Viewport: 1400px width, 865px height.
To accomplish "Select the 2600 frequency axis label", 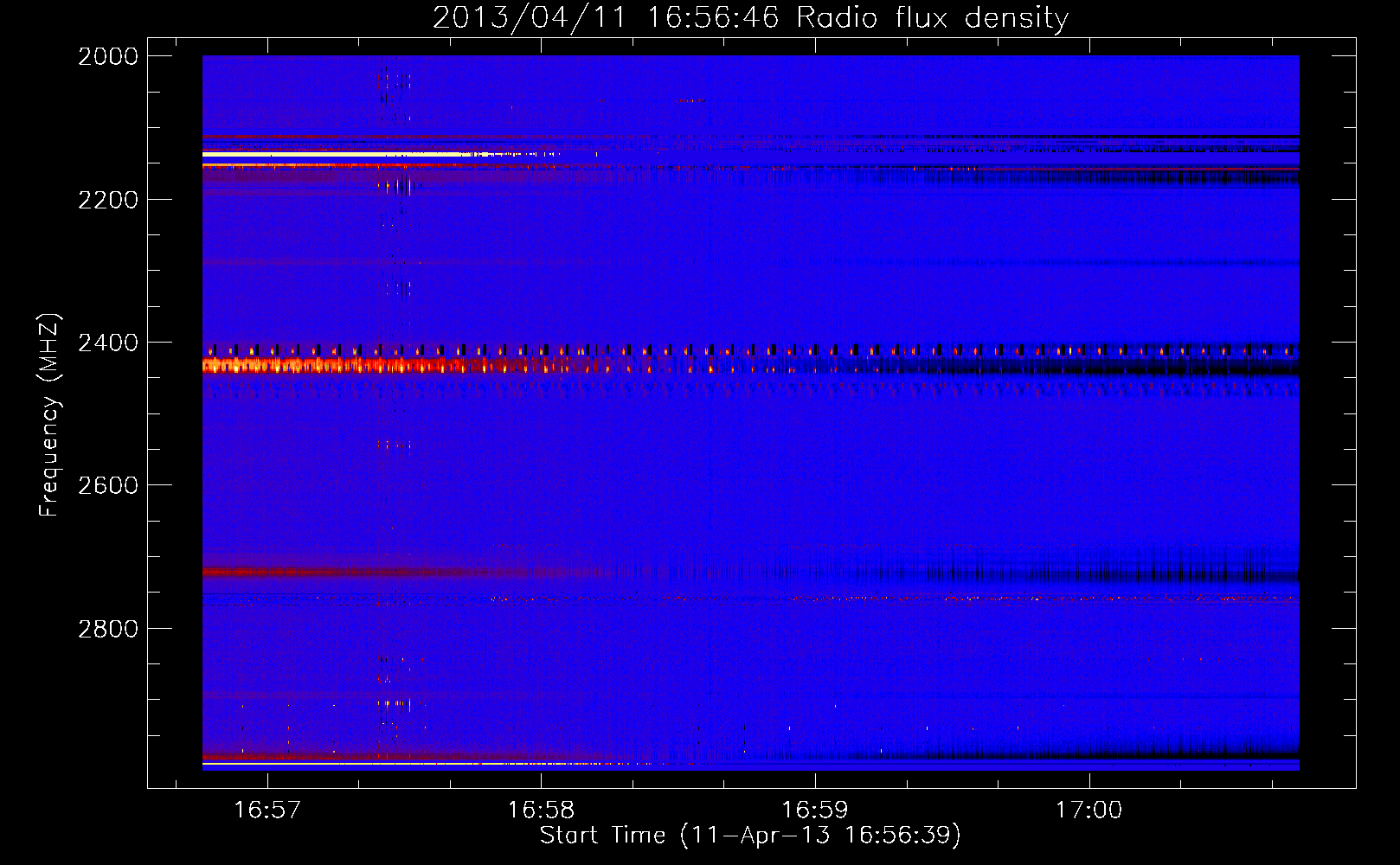I will pos(108,485).
